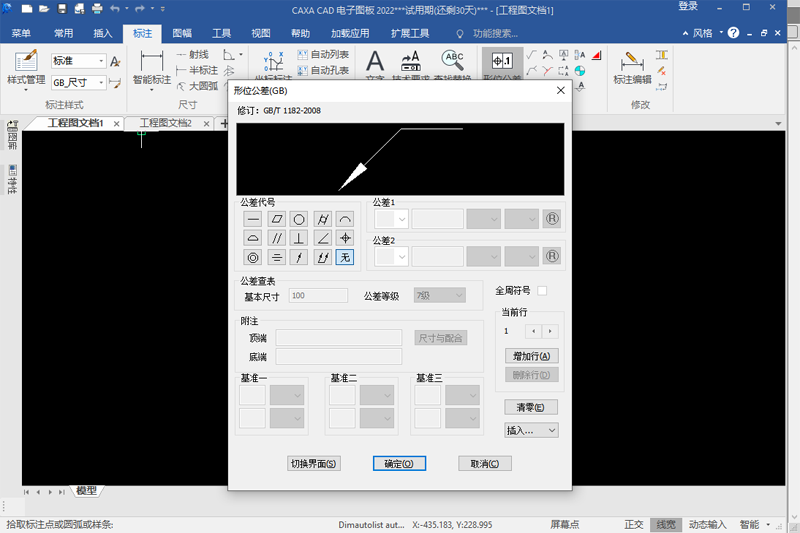Click the 取消(C) button
The width and height of the screenshot is (800, 533).
(x=485, y=463)
